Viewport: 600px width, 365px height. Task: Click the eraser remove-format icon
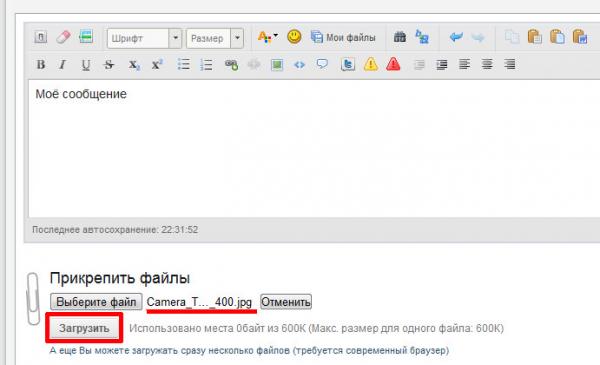64,37
